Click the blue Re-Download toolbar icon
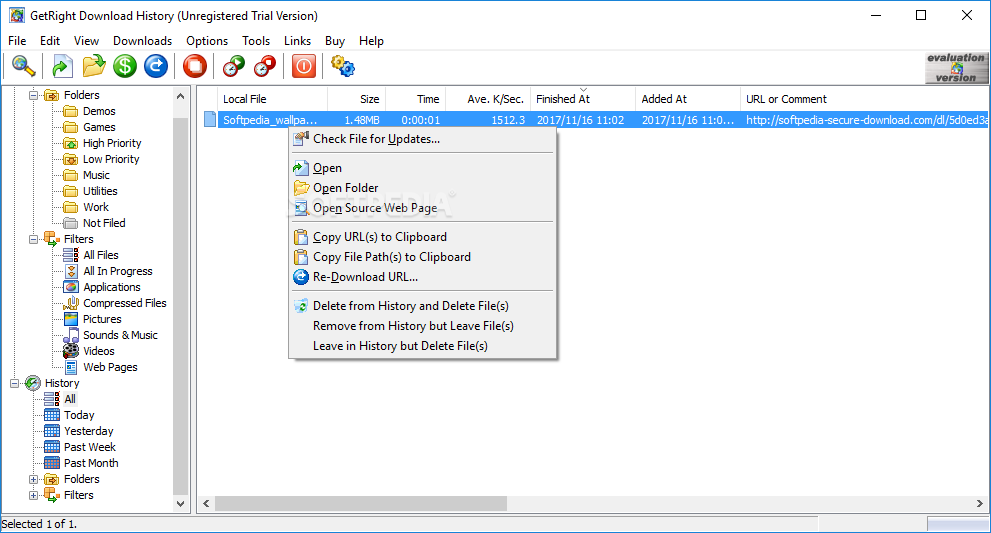The width and height of the screenshot is (991, 533). (x=155, y=66)
